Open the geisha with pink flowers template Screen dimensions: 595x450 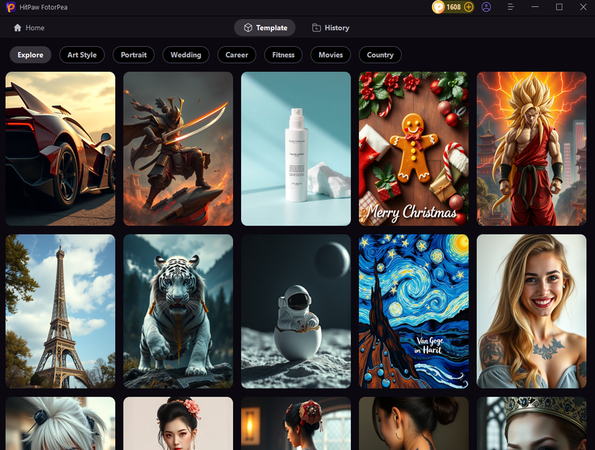click(178, 423)
